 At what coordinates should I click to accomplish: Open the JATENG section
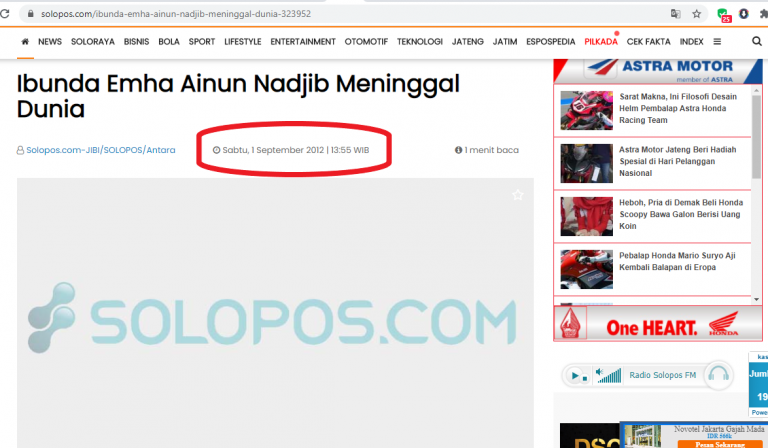(x=468, y=42)
